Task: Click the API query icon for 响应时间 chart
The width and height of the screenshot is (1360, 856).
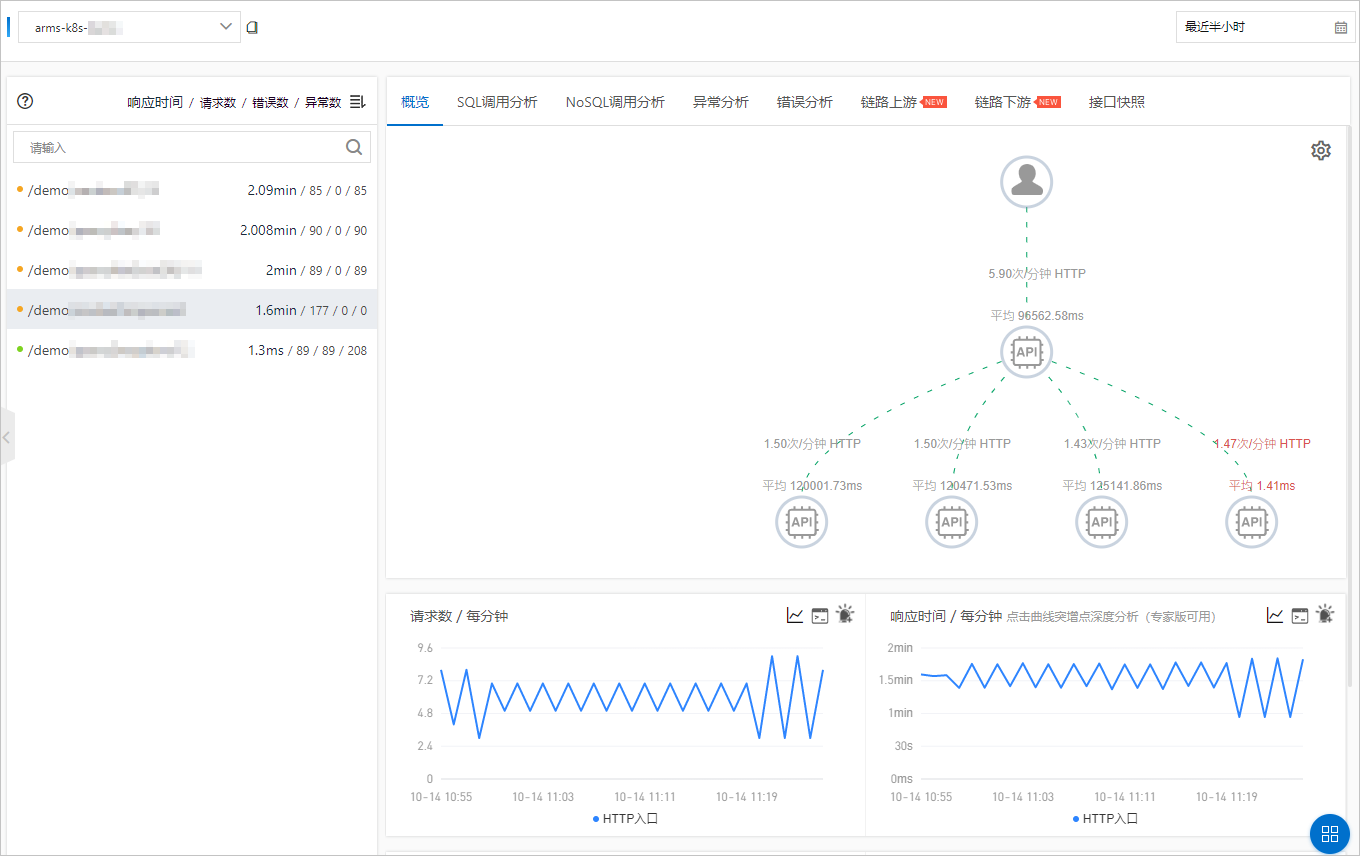Action: click(1300, 615)
